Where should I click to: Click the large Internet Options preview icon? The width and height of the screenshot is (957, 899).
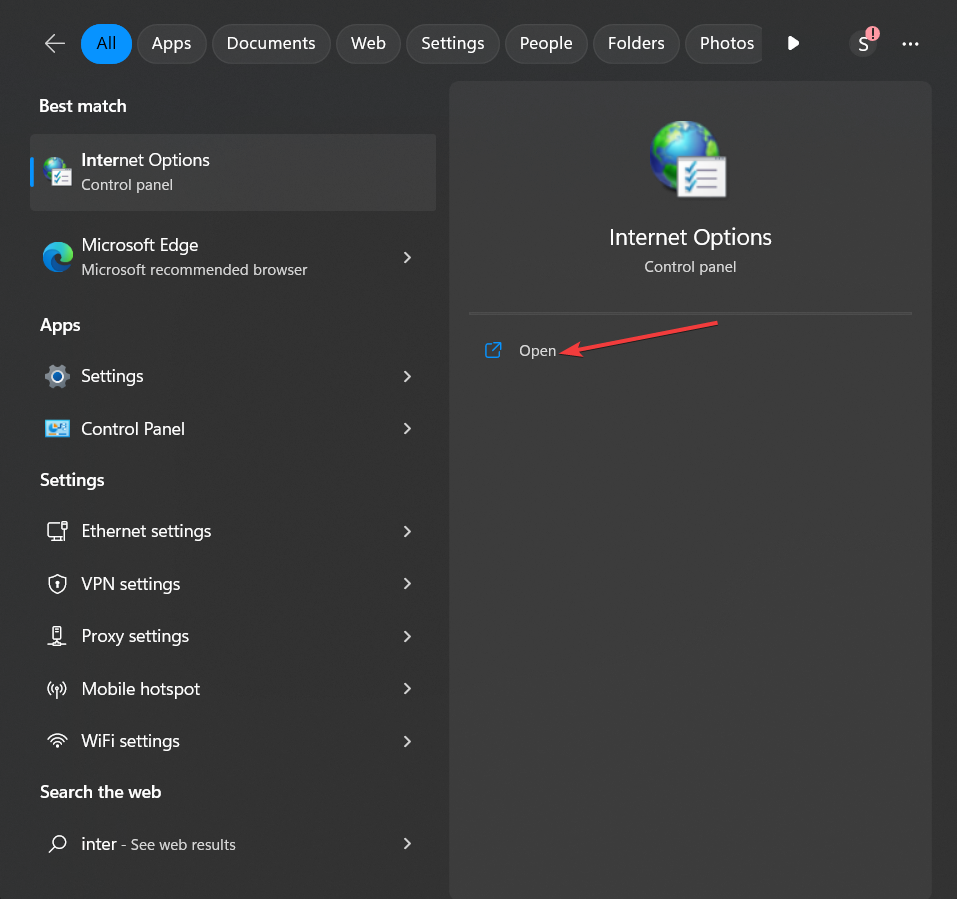[x=688, y=159]
